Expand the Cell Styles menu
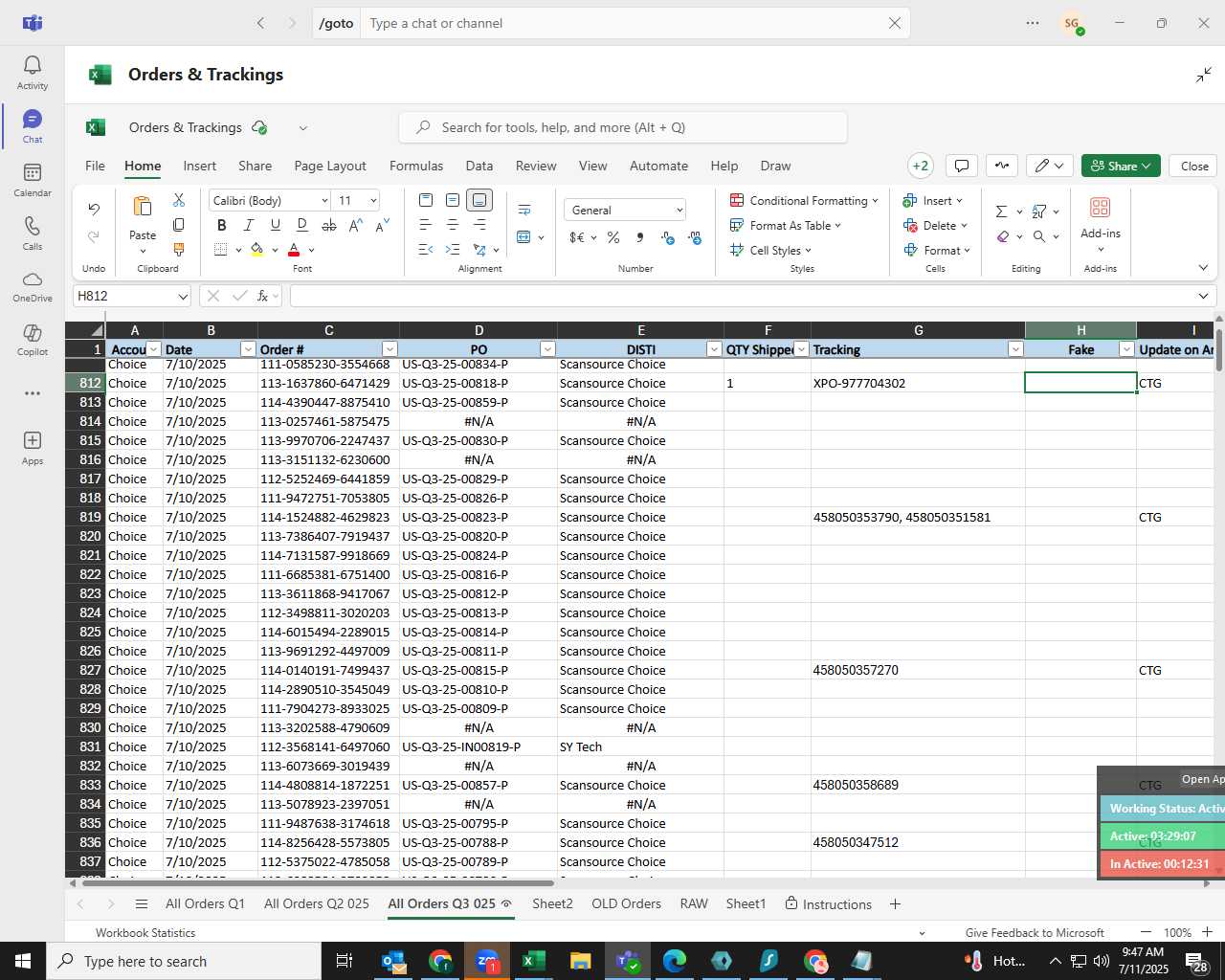Image resolution: width=1225 pixels, height=980 pixels. tap(770, 250)
